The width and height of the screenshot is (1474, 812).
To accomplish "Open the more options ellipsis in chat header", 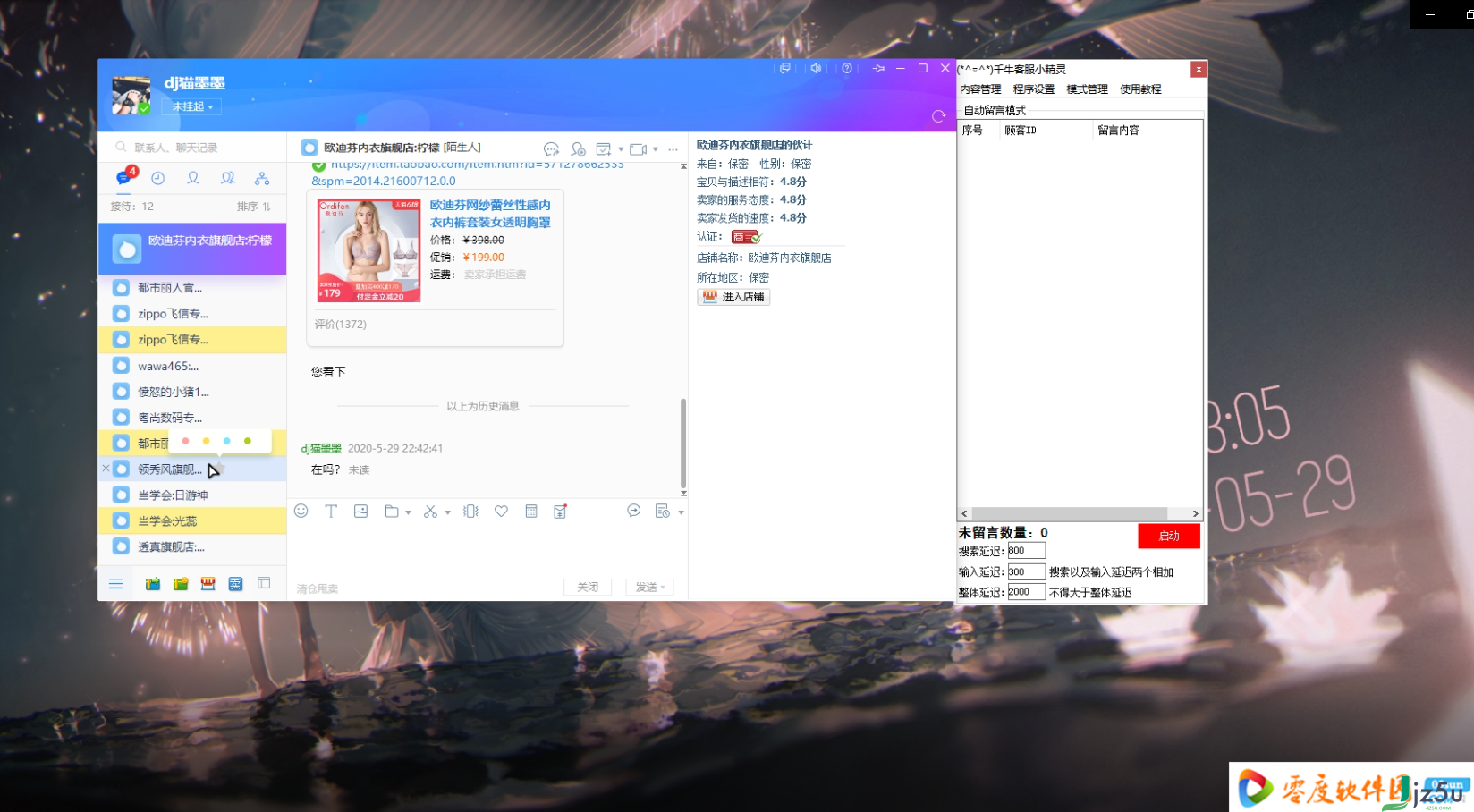I will [x=673, y=149].
